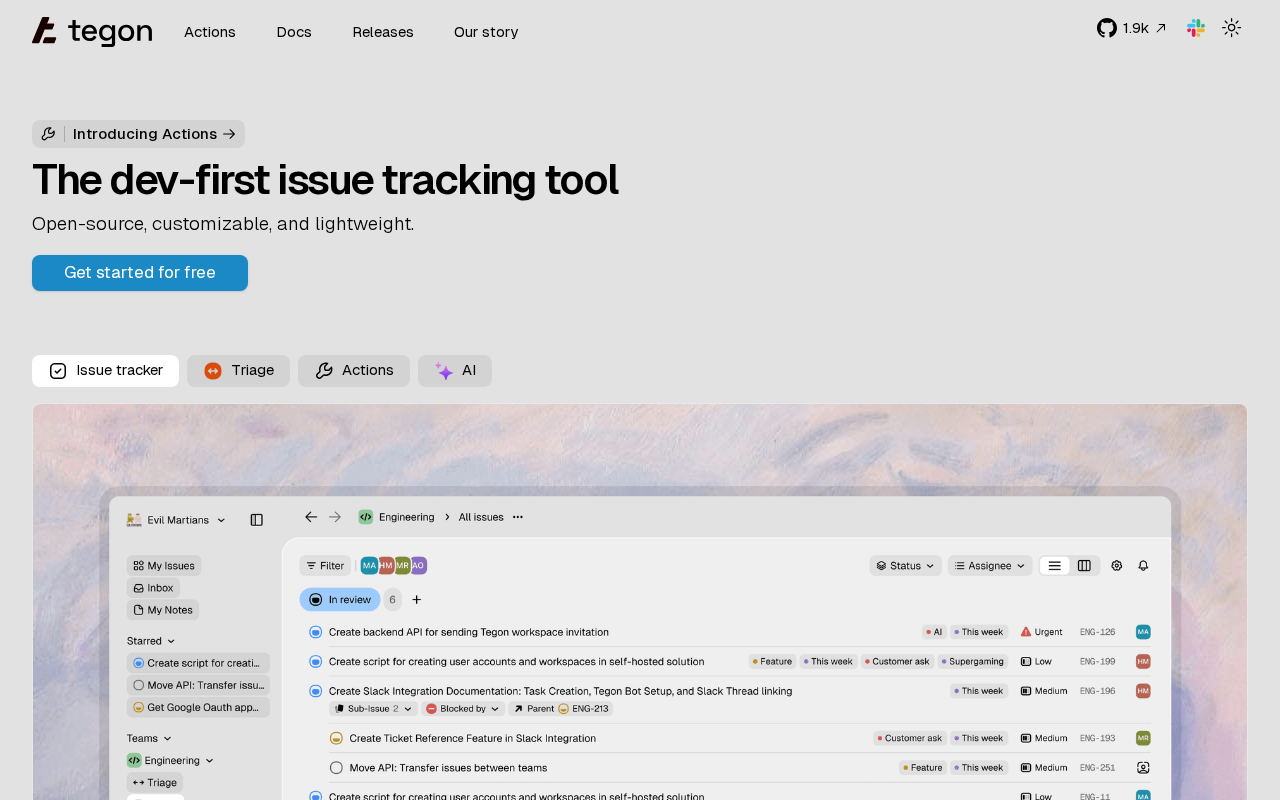Click the back arrow in the app header
The height and width of the screenshot is (800, 1280).
311,517
